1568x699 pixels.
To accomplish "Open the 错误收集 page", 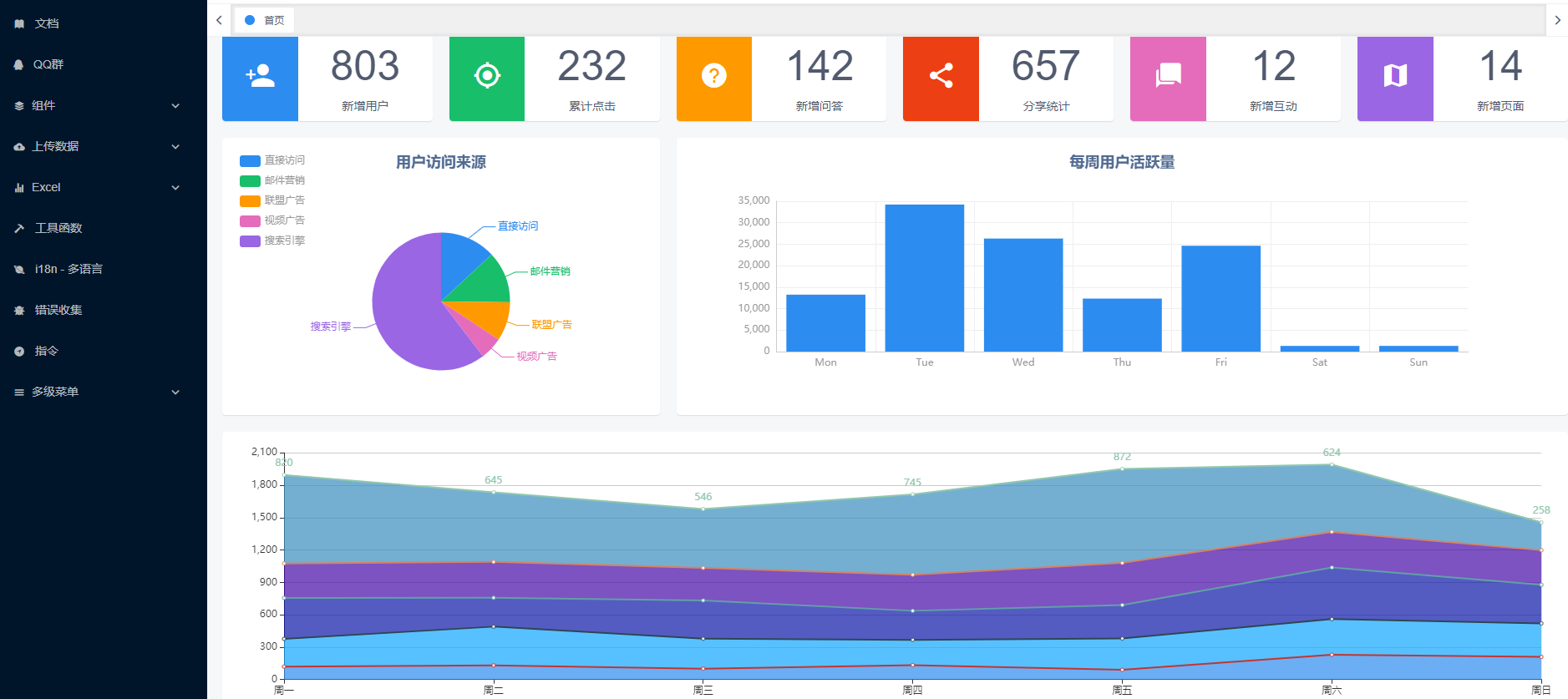I will coord(58,310).
